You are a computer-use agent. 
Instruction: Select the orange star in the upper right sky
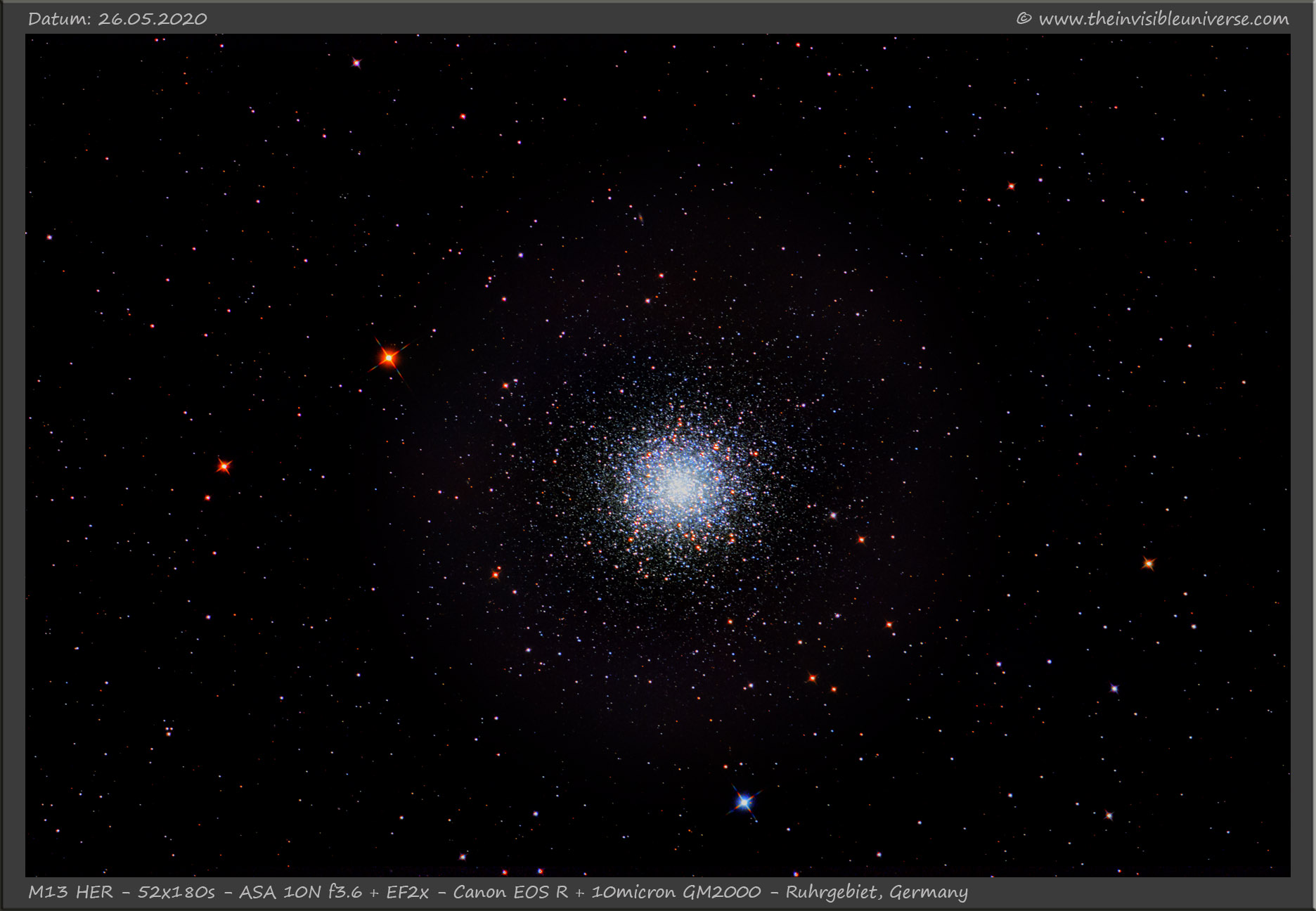(1011, 186)
